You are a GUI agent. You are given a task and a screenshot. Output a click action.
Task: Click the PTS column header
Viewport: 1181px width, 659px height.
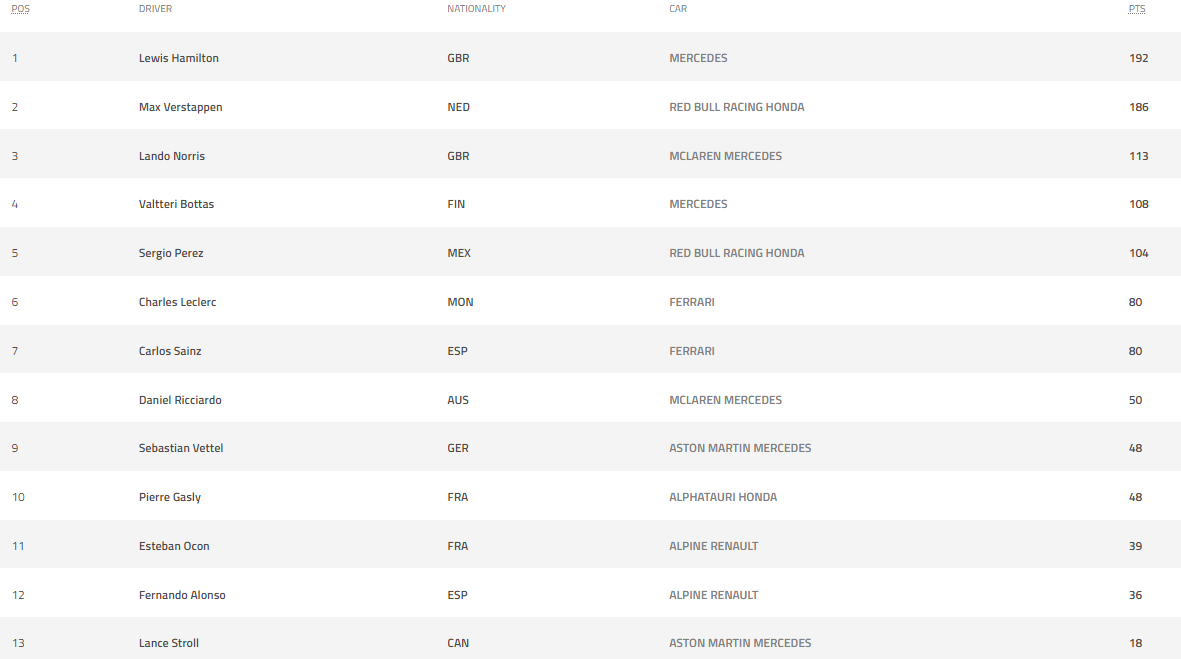pos(1137,9)
